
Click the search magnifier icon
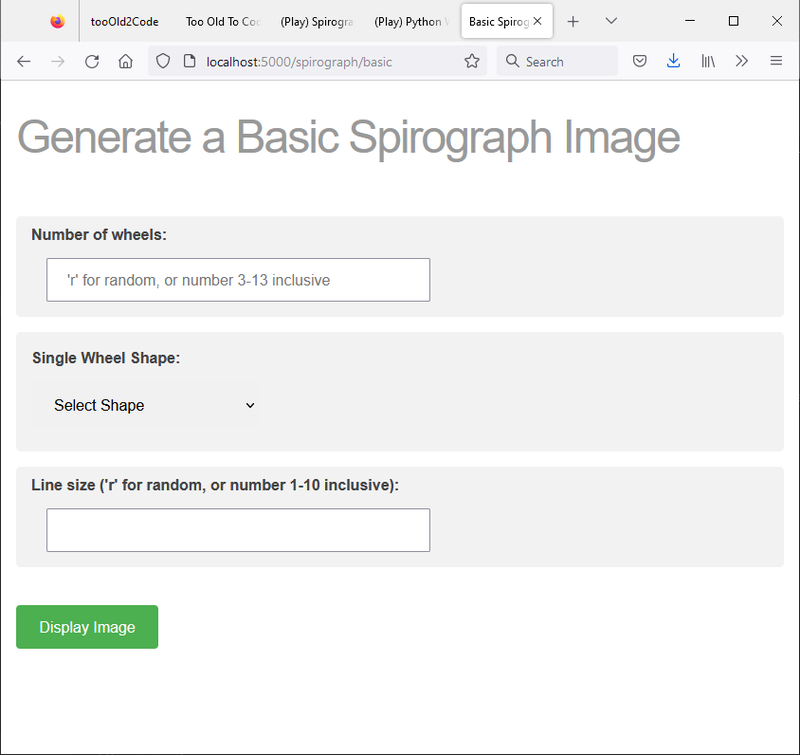(x=512, y=61)
